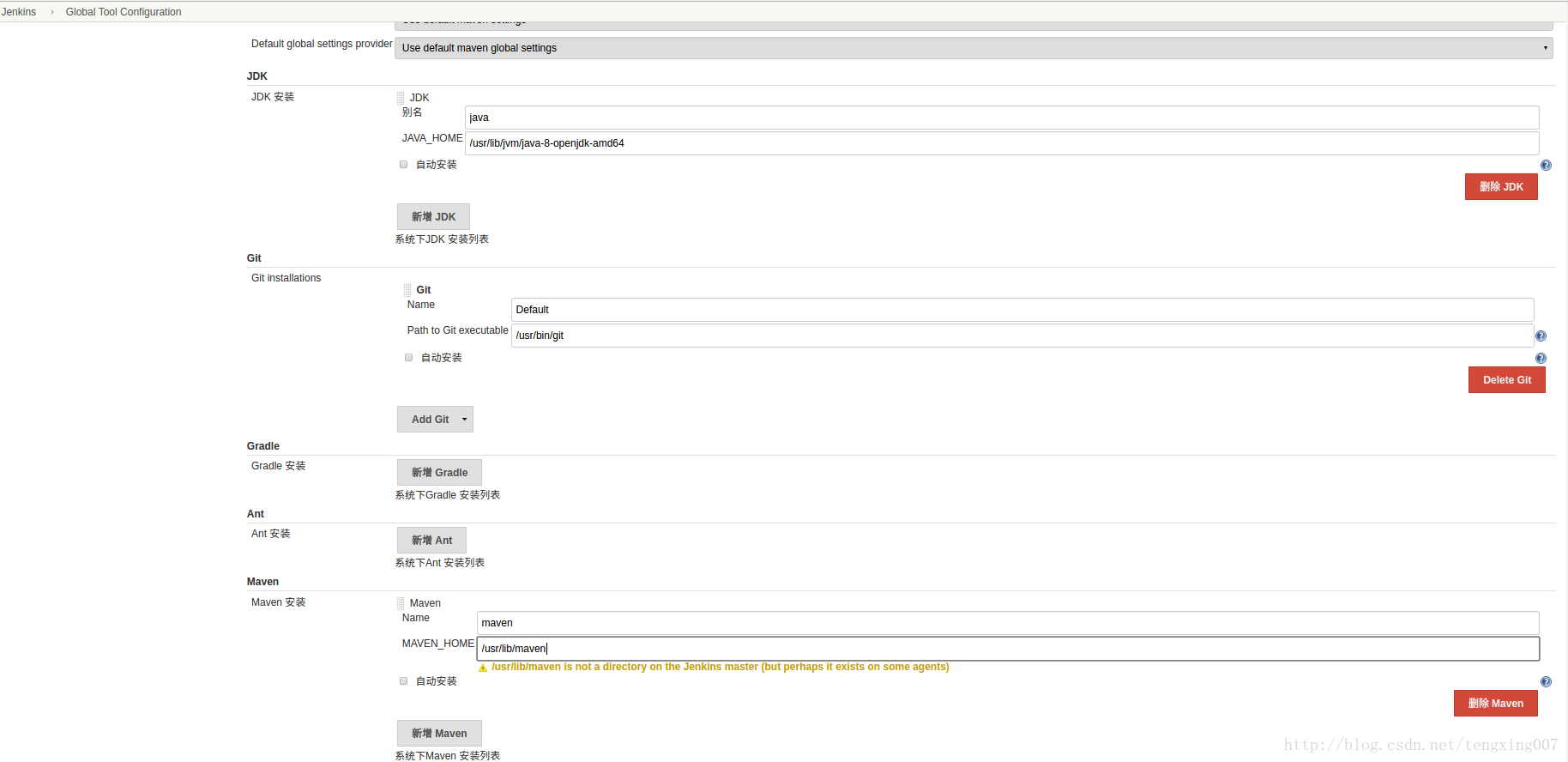
Task: Click the 'Git installations' label
Action: [286, 278]
